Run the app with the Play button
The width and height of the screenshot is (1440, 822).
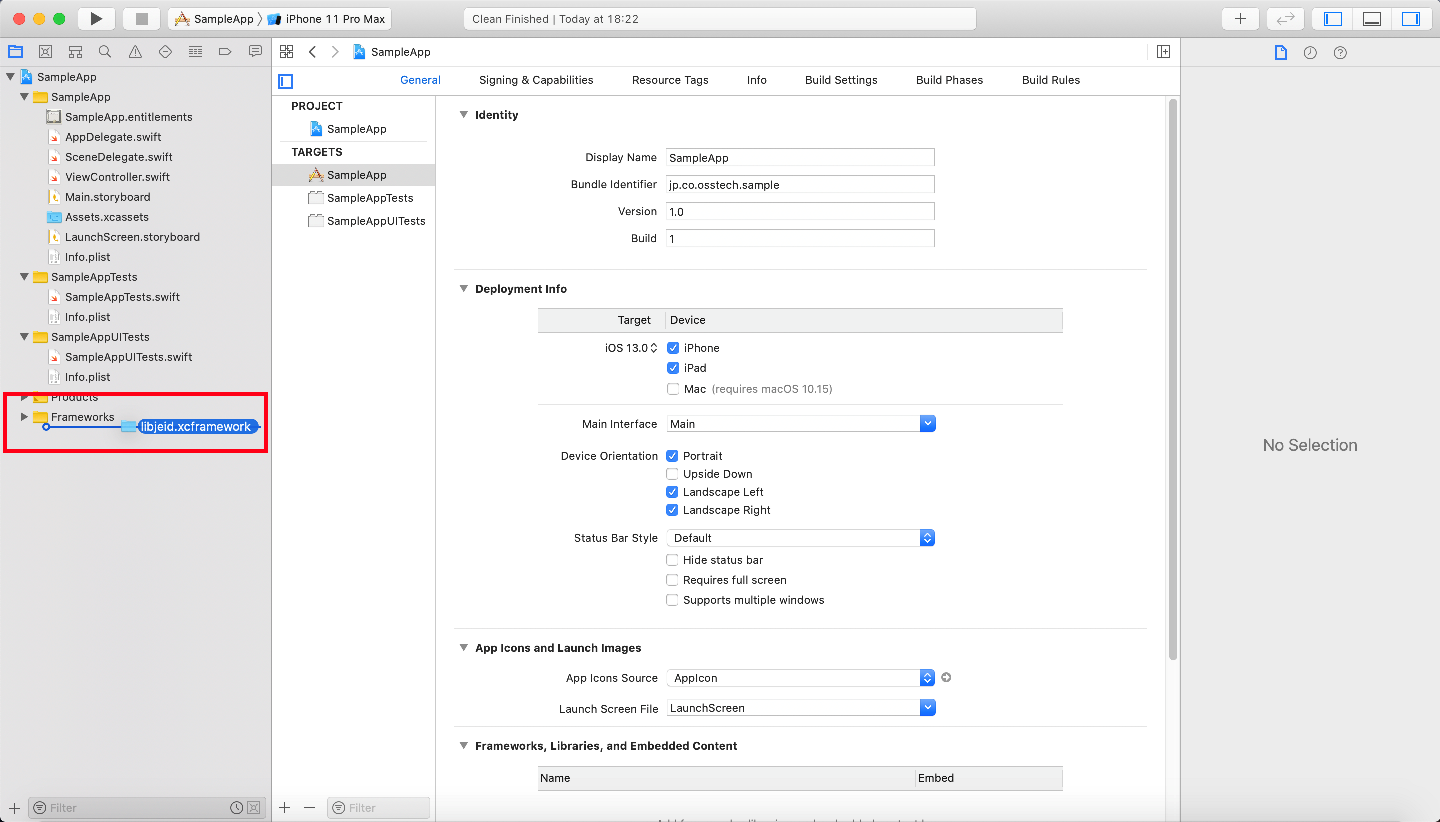click(96, 19)
